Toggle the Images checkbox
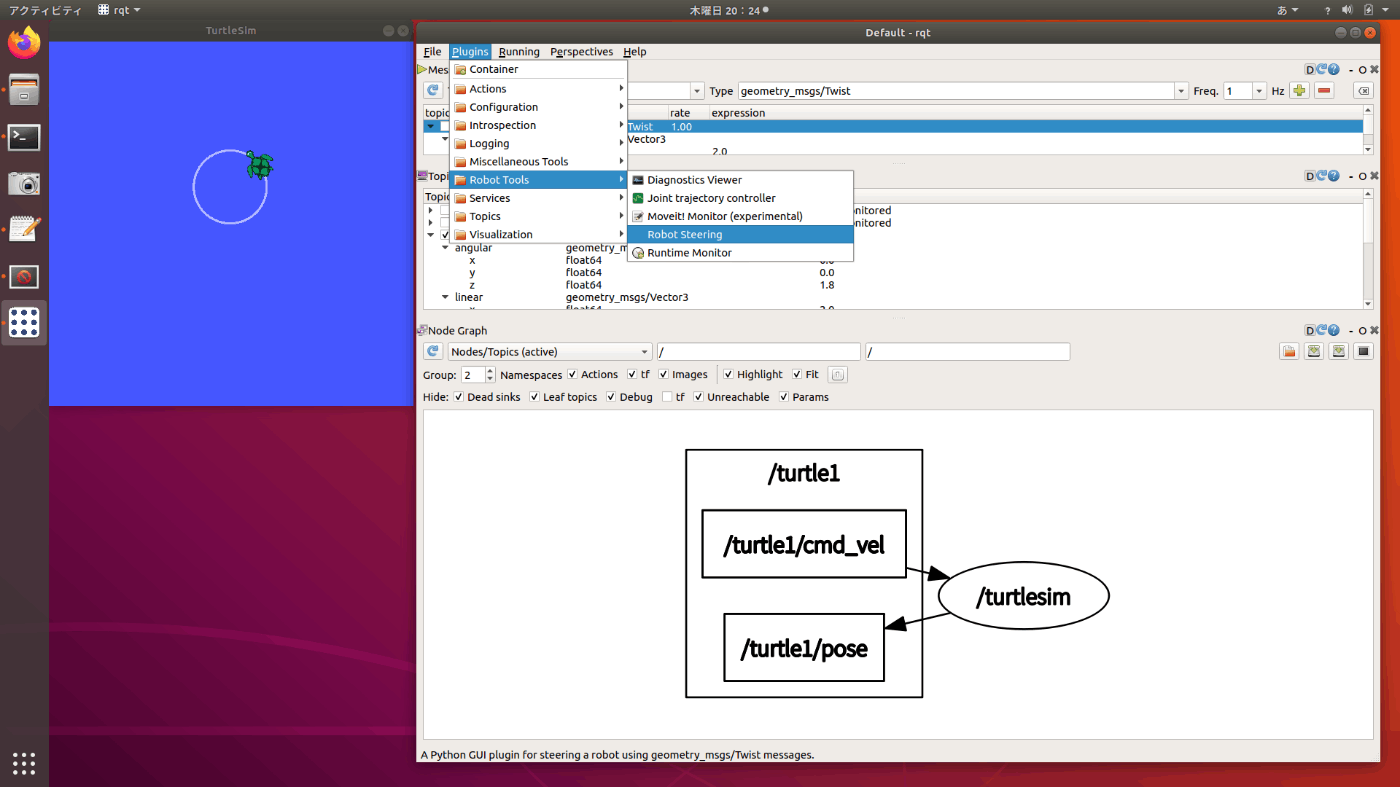 pyautogui.click(x=663, y=375)
